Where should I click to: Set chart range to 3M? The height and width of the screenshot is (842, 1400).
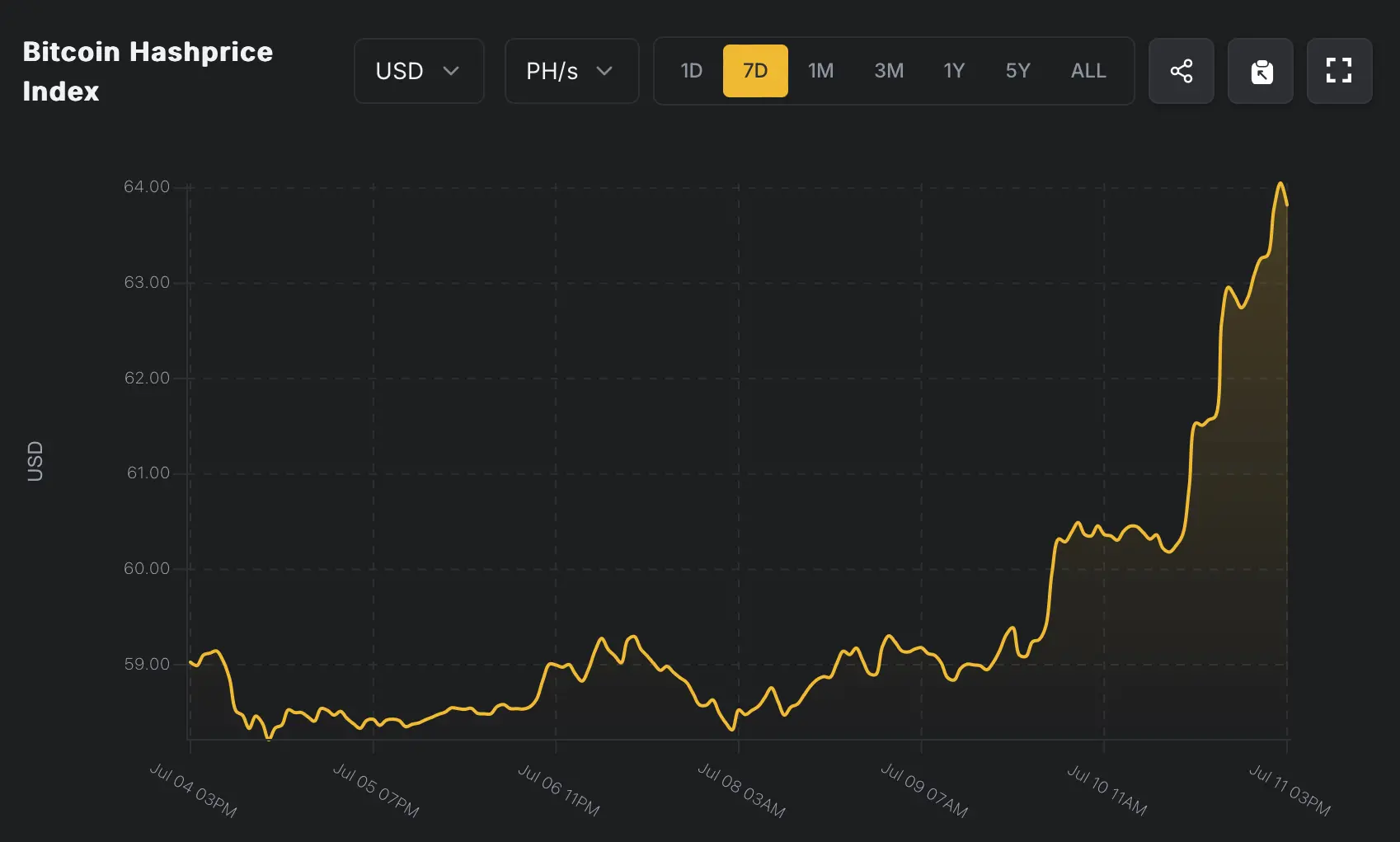889,71
